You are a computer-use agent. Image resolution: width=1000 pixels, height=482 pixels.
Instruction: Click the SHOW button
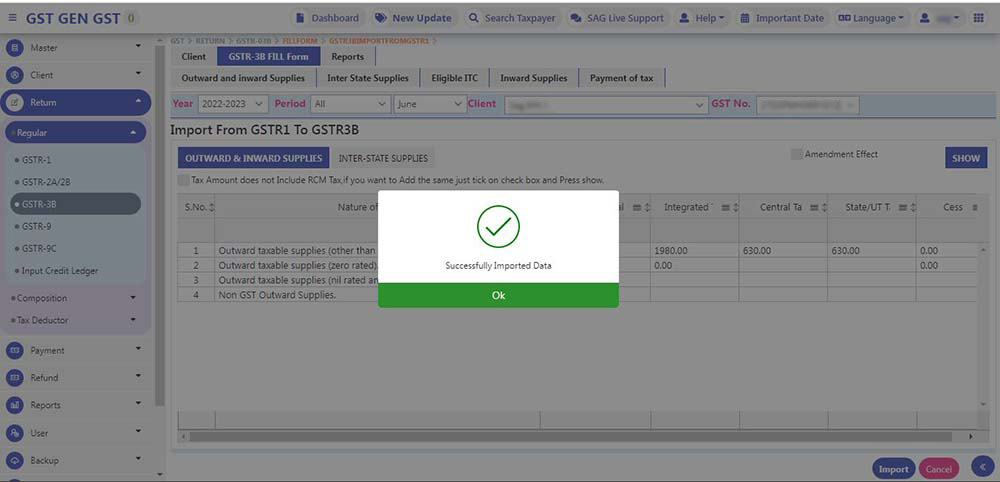pyautogui.click(x=965, y=158)
